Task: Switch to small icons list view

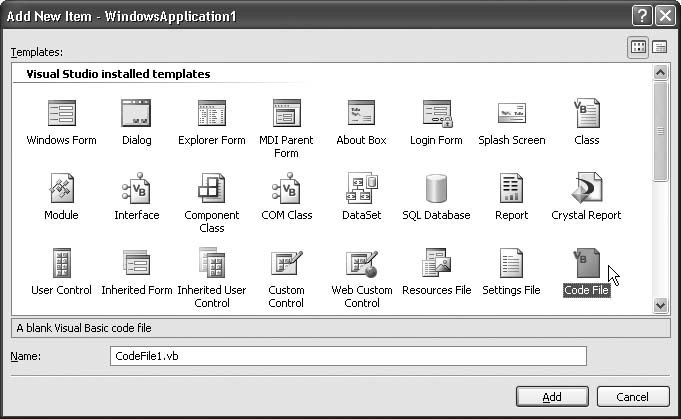Action: (x=660, y=47)
